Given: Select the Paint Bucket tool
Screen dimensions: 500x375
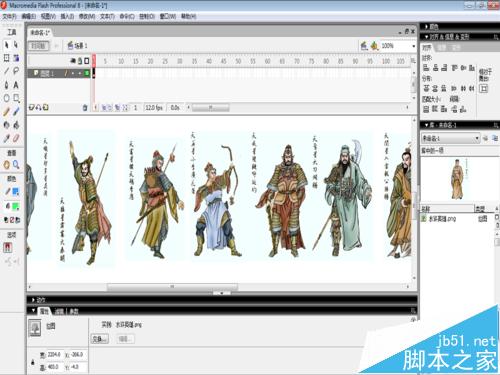Looking at the screenshot, I should tap(16, 125).
